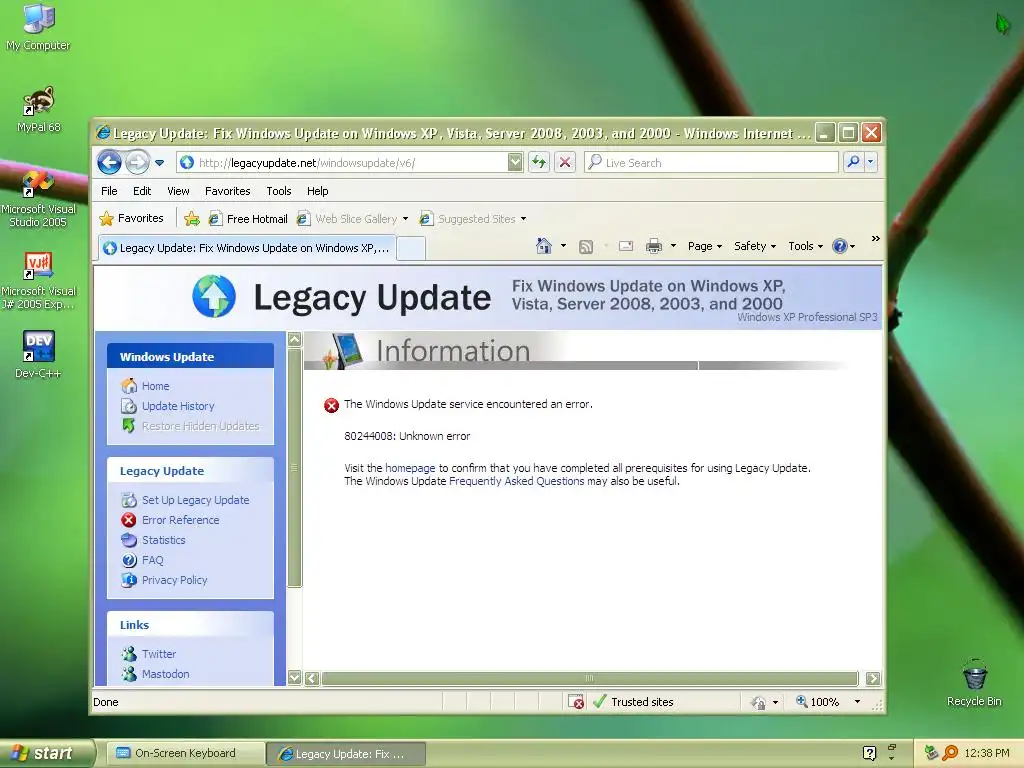
Task: Select MyPal 68 desktop icon
Action: click(x=39, y=110)
